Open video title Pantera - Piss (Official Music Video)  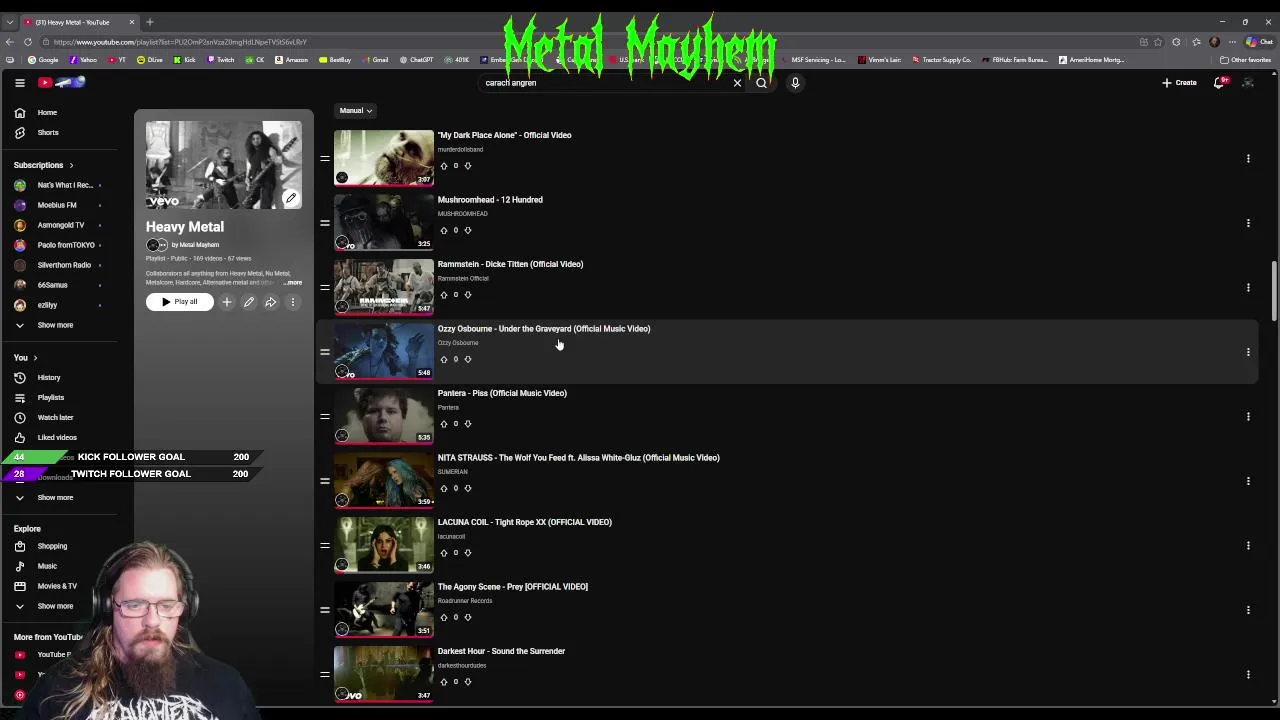click(502, 393)
